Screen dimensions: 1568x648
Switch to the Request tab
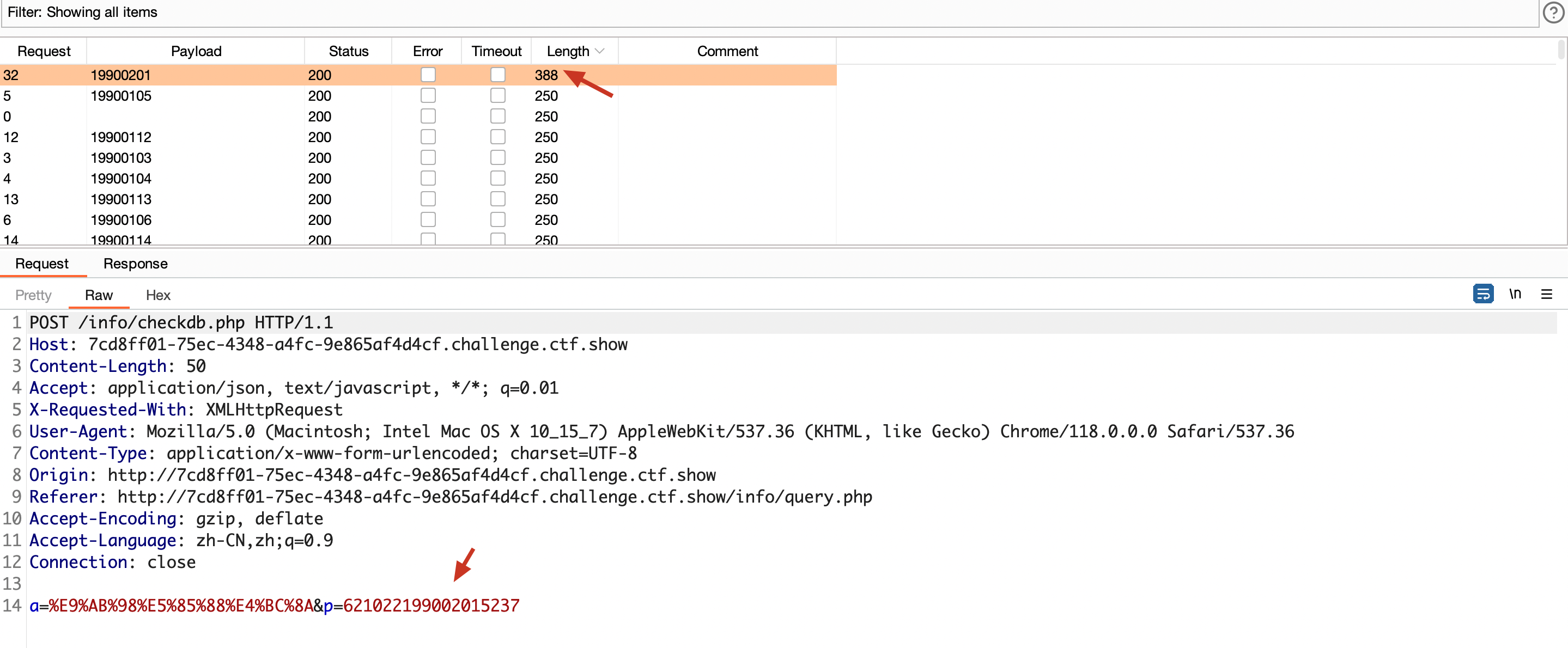[x=42, y=264]
